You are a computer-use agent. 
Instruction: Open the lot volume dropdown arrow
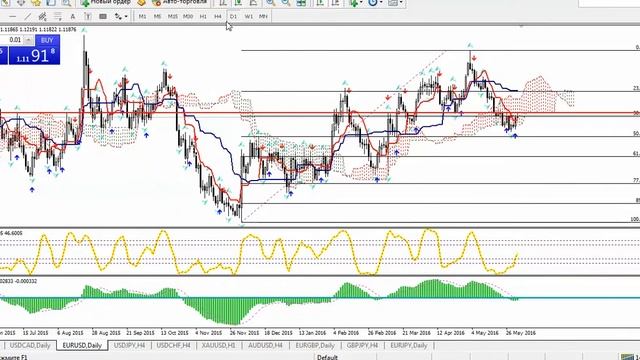tap(29, 40)
